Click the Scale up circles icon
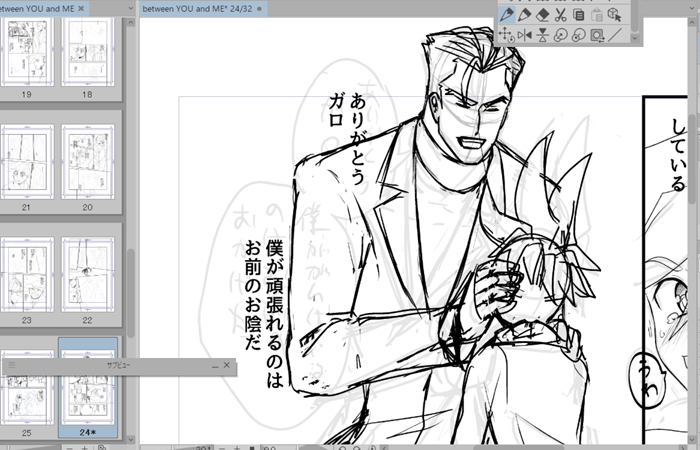Viewport: 700px width, 450px height. pos(560,35)
